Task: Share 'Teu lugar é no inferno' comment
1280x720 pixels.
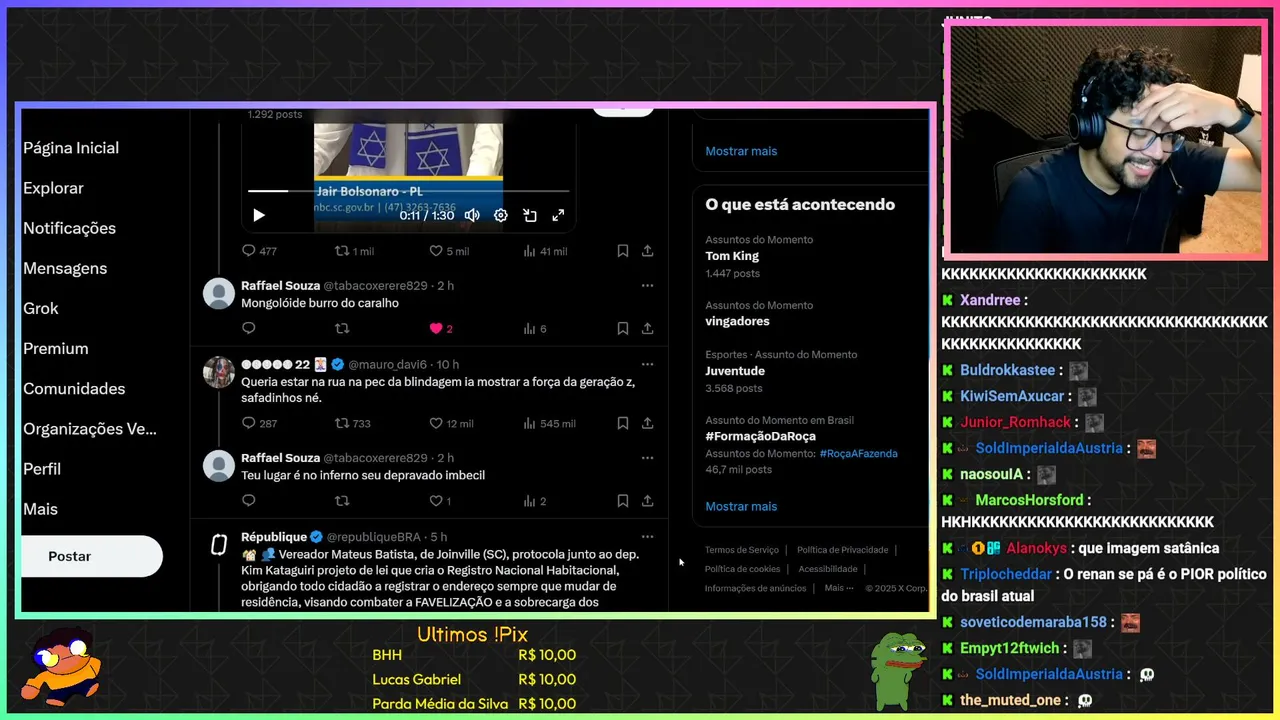Action: 647,501
